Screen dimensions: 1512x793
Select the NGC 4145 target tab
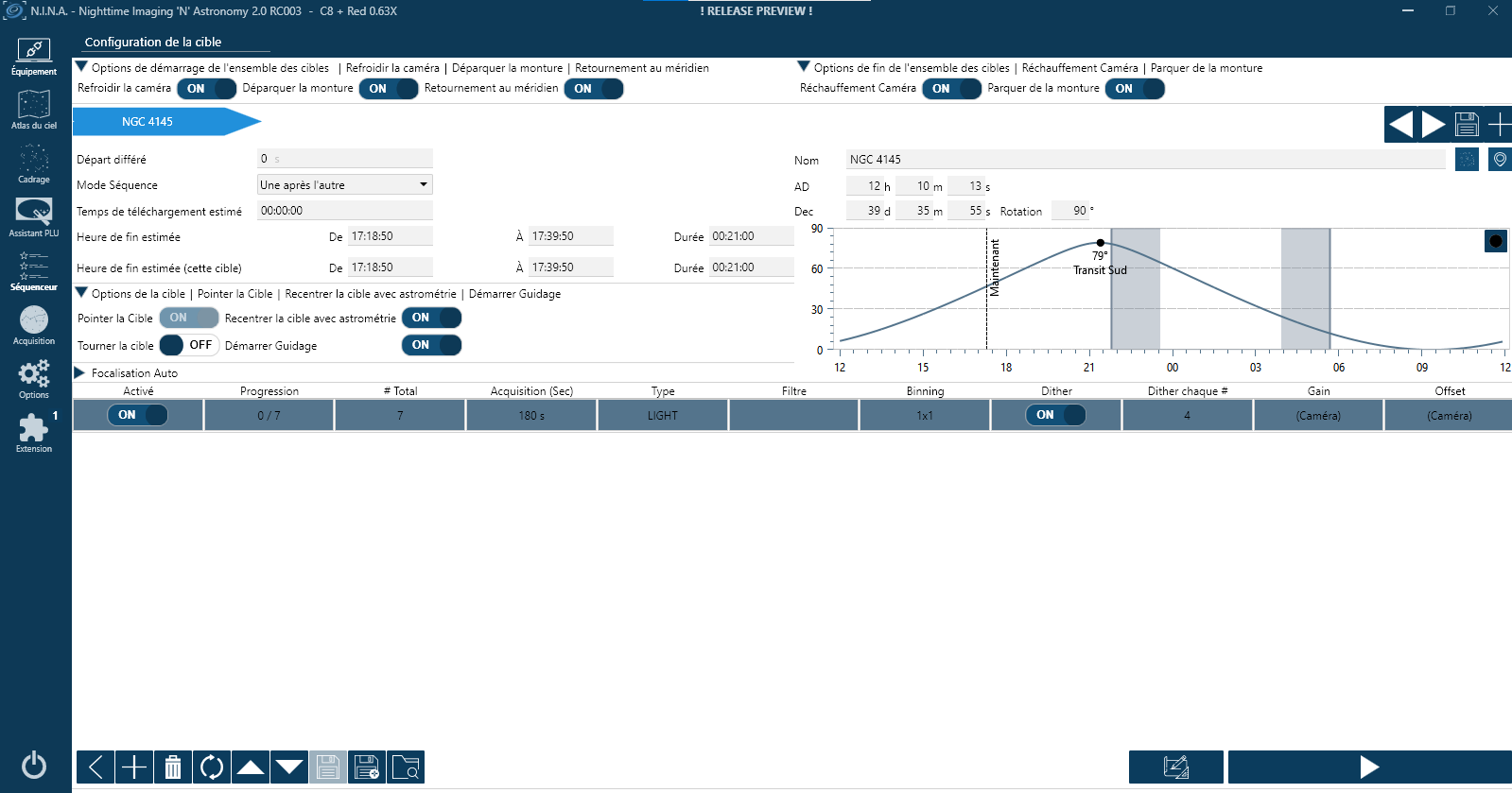[x=166, y=122]
